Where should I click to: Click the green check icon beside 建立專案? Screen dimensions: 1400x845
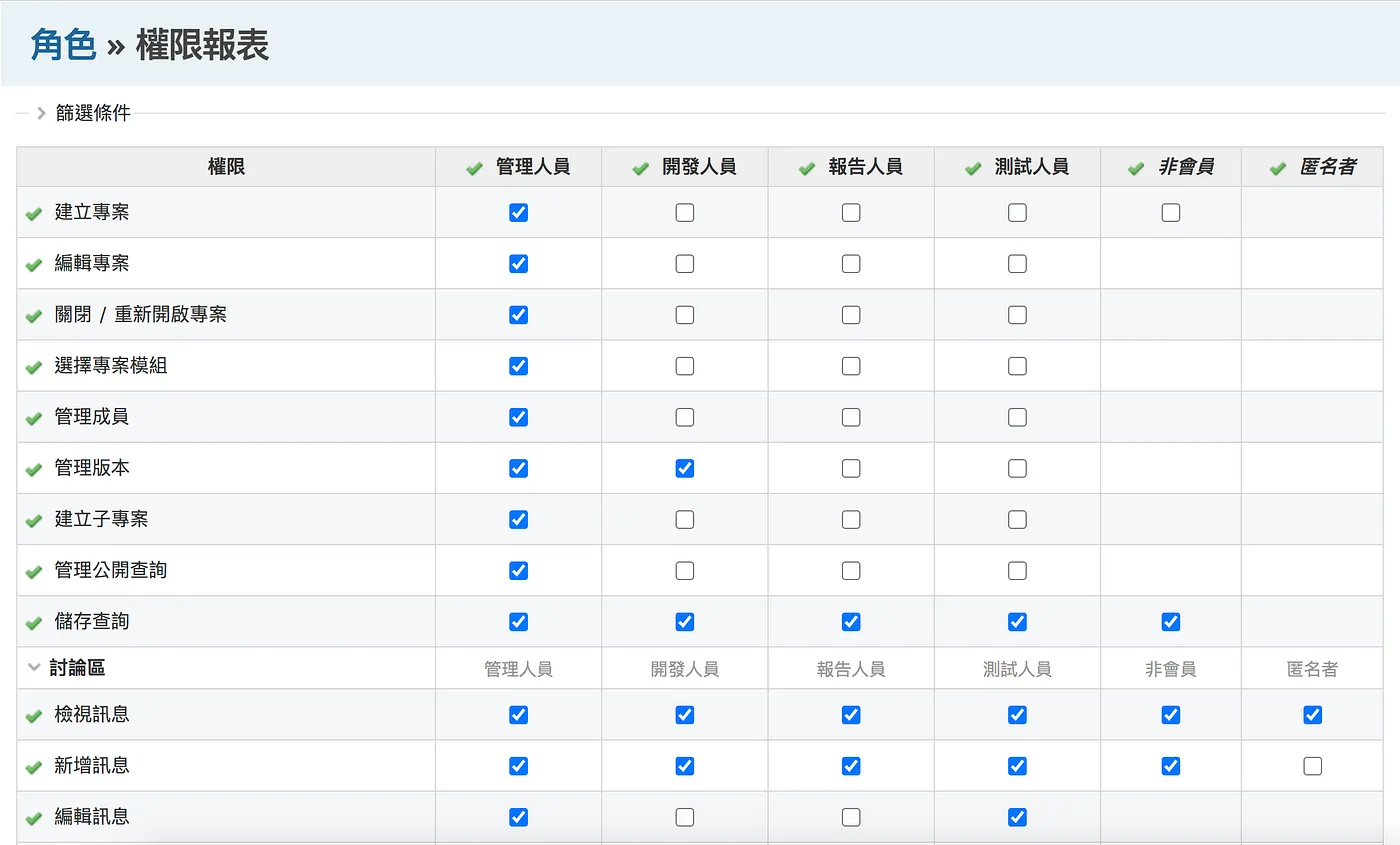tap(34, 213)
